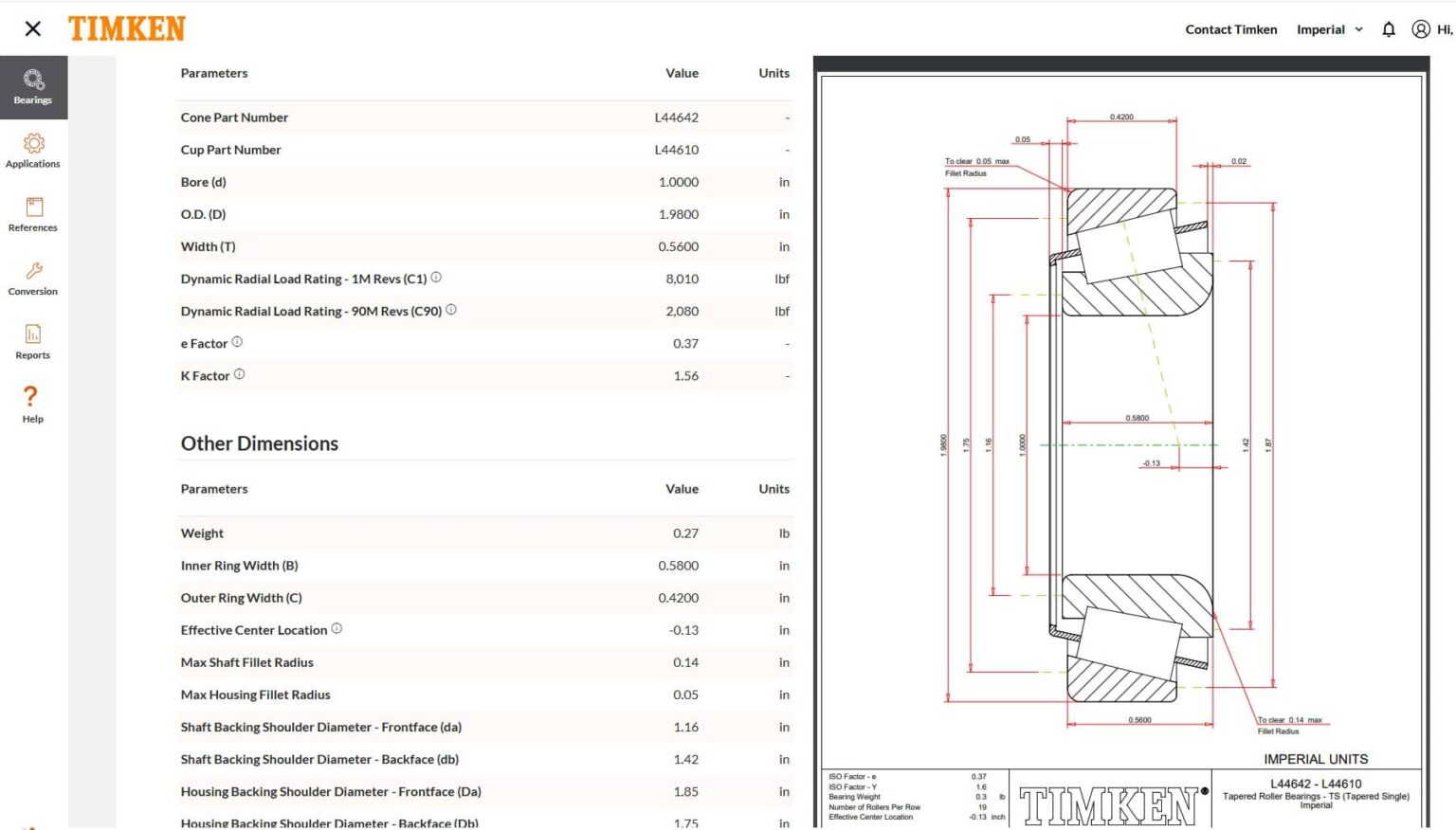Click info icon beside Dynamic Radial Load Rating 1M Revs
The width and height of the screenshot is (1456, 830).
pyautogui.click(x=436, y=276)
